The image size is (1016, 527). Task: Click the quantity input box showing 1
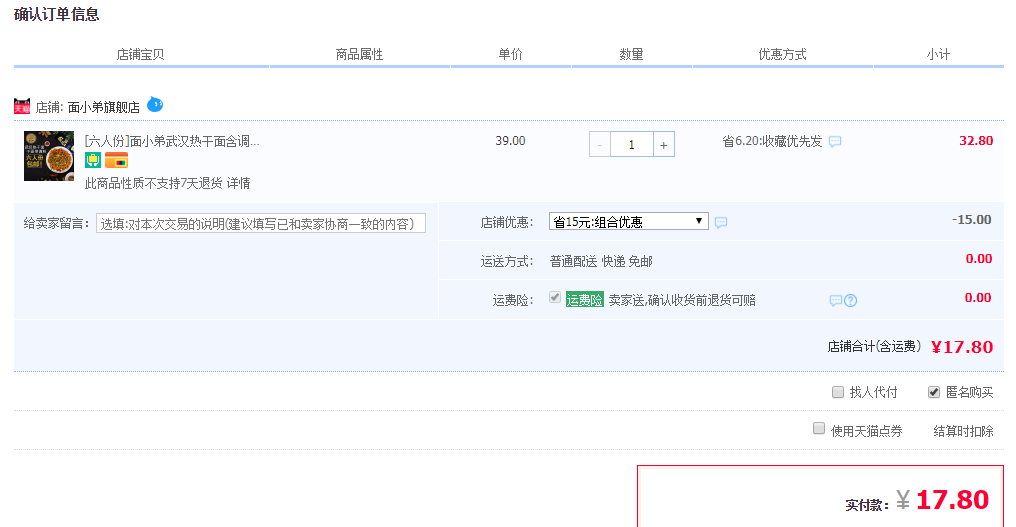pyautogui.click(x=631, y=144)
